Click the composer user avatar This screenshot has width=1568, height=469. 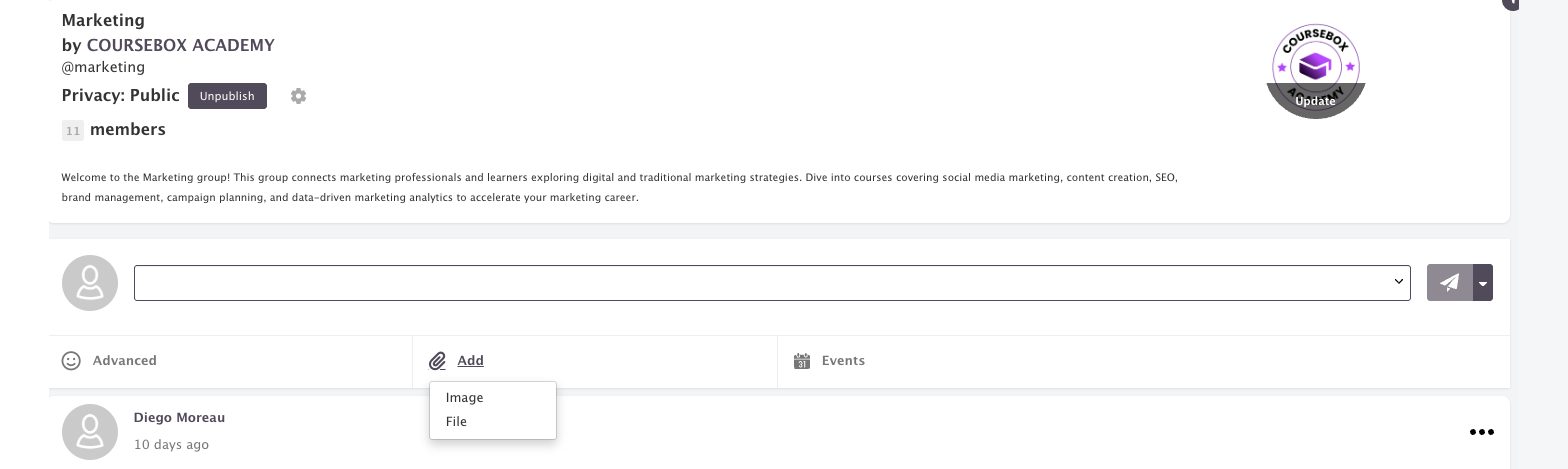90,283
